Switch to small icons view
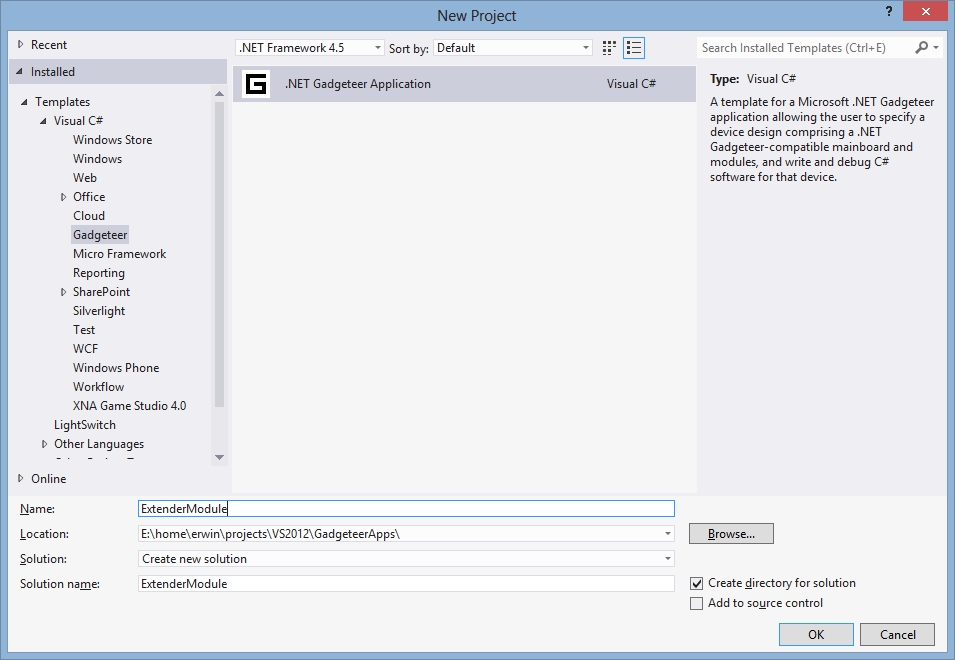Screen dimensions: 955x660 609,48
